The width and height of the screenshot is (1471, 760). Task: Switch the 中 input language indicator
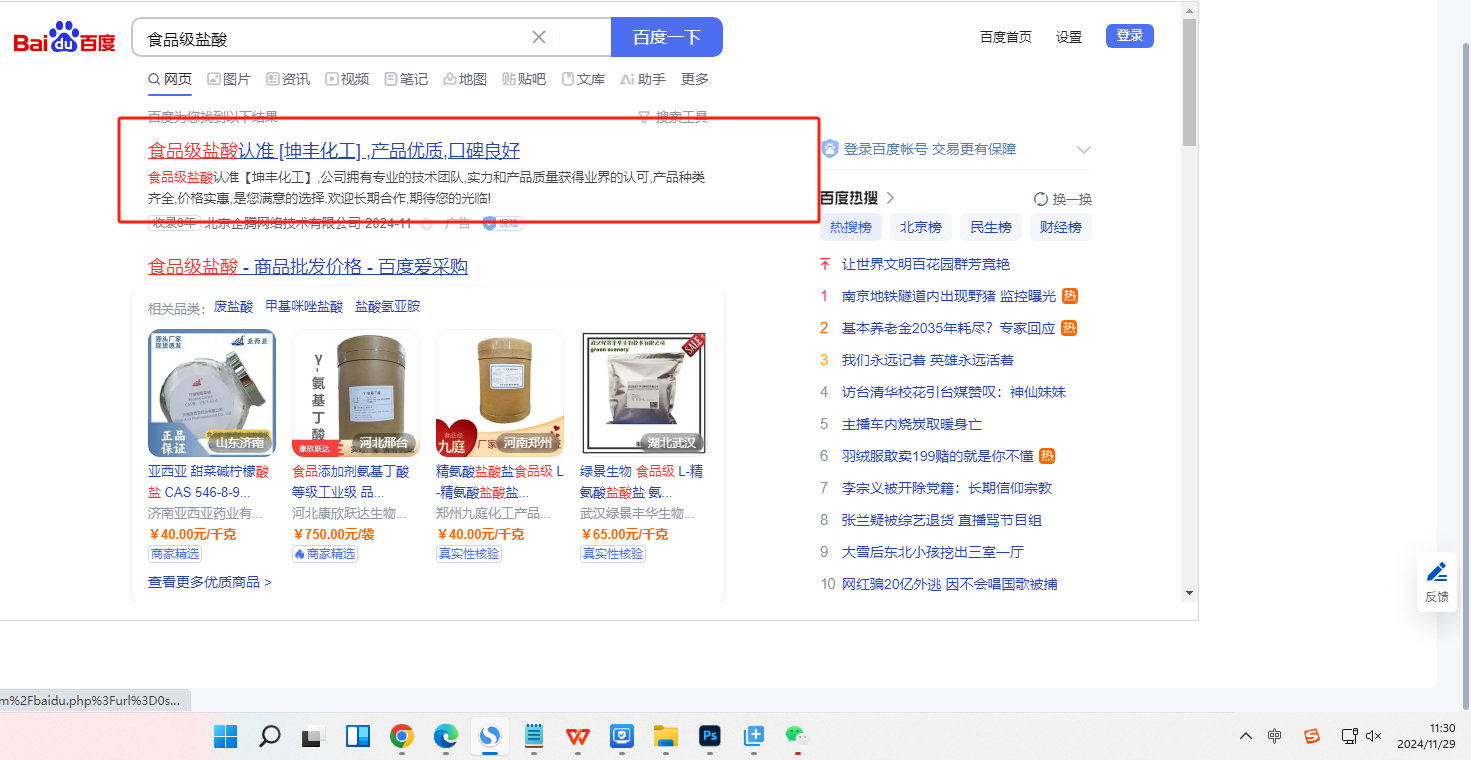pyautogui.click(x=1275, y=736)
